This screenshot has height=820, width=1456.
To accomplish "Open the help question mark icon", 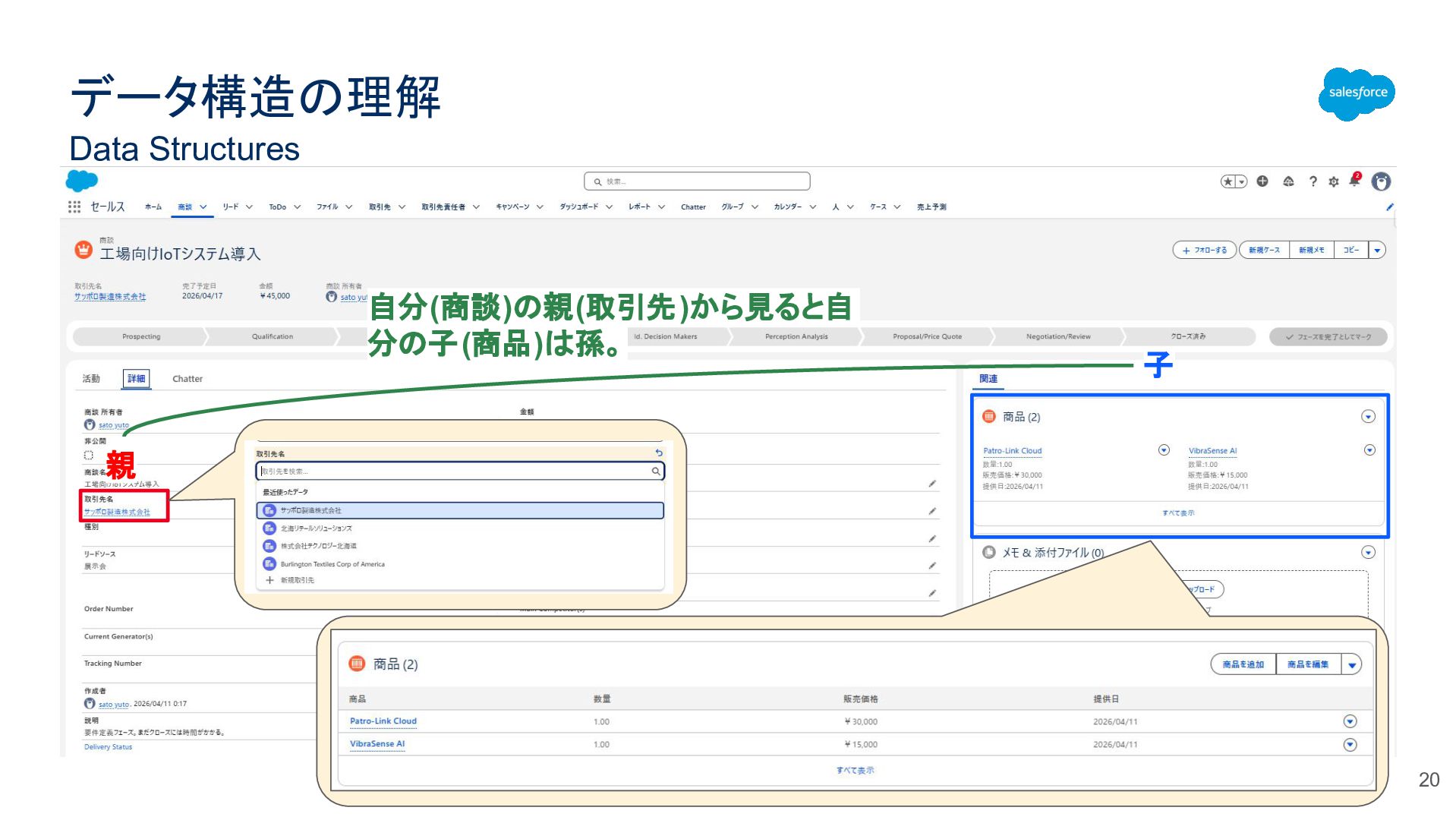I will pos(1313,181).
